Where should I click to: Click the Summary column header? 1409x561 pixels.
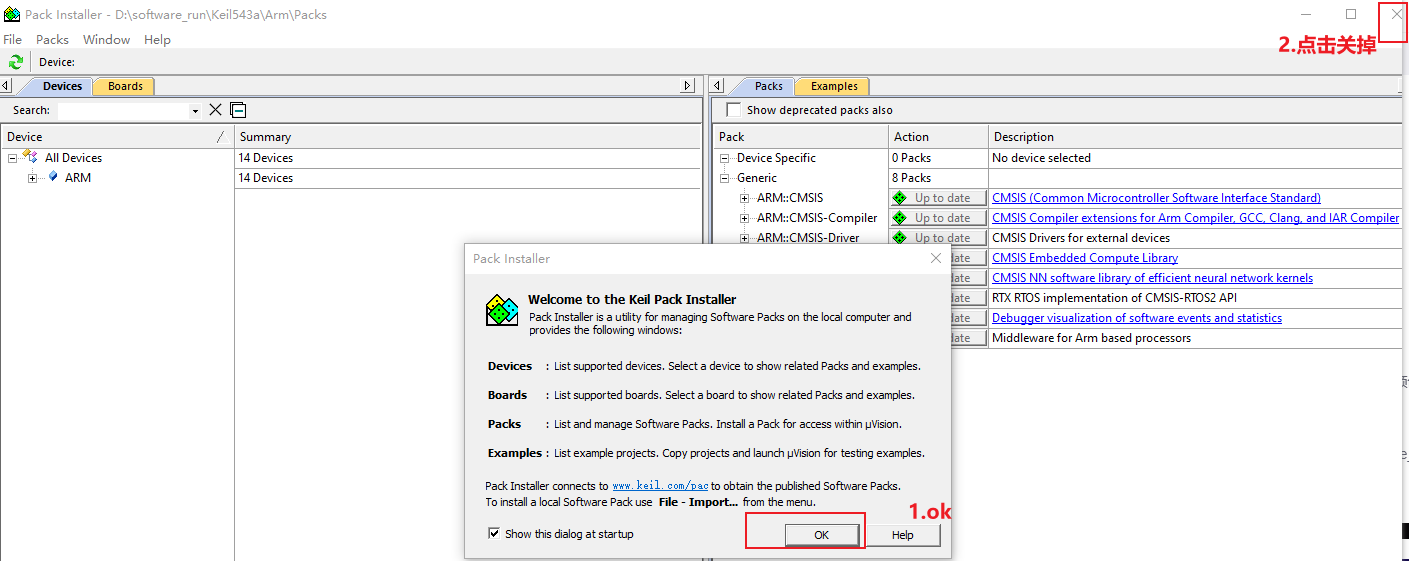pyautogui.click(x=468, y=137)
